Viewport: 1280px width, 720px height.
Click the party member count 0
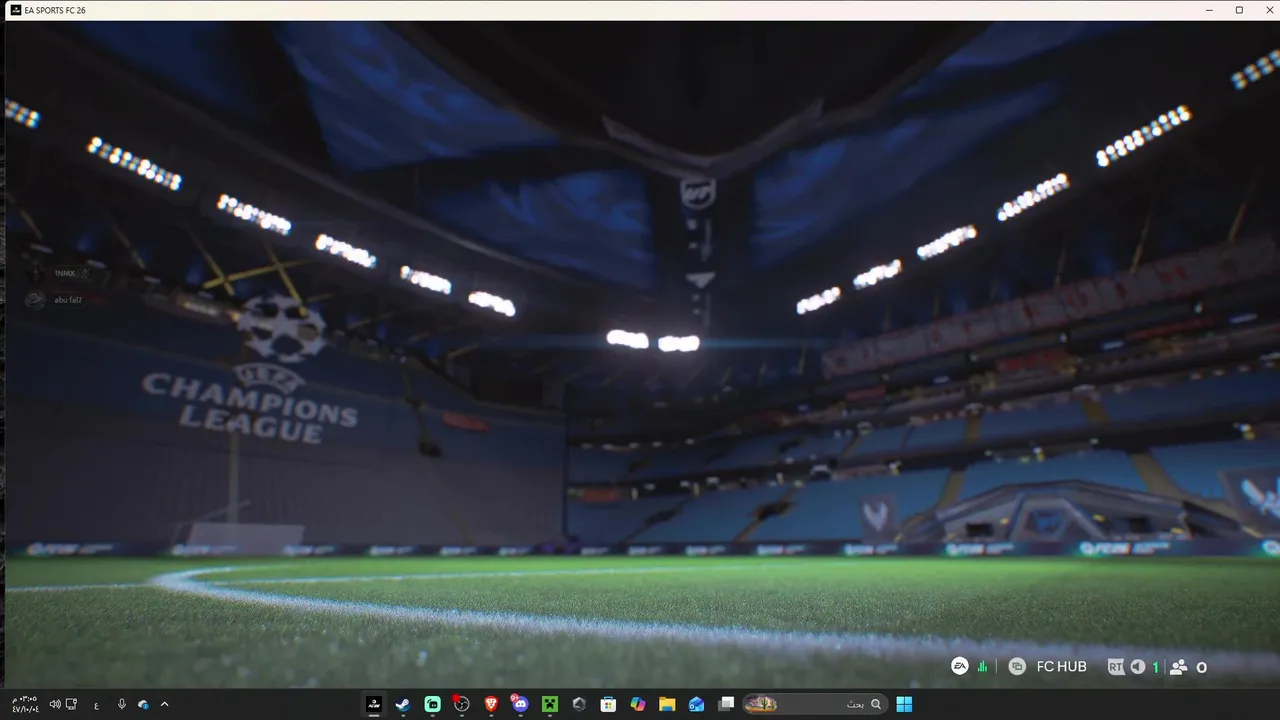(1201, 667)
